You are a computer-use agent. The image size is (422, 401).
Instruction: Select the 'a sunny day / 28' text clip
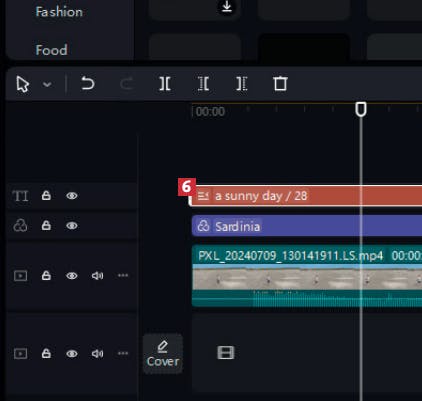click(x=306, y=196)
